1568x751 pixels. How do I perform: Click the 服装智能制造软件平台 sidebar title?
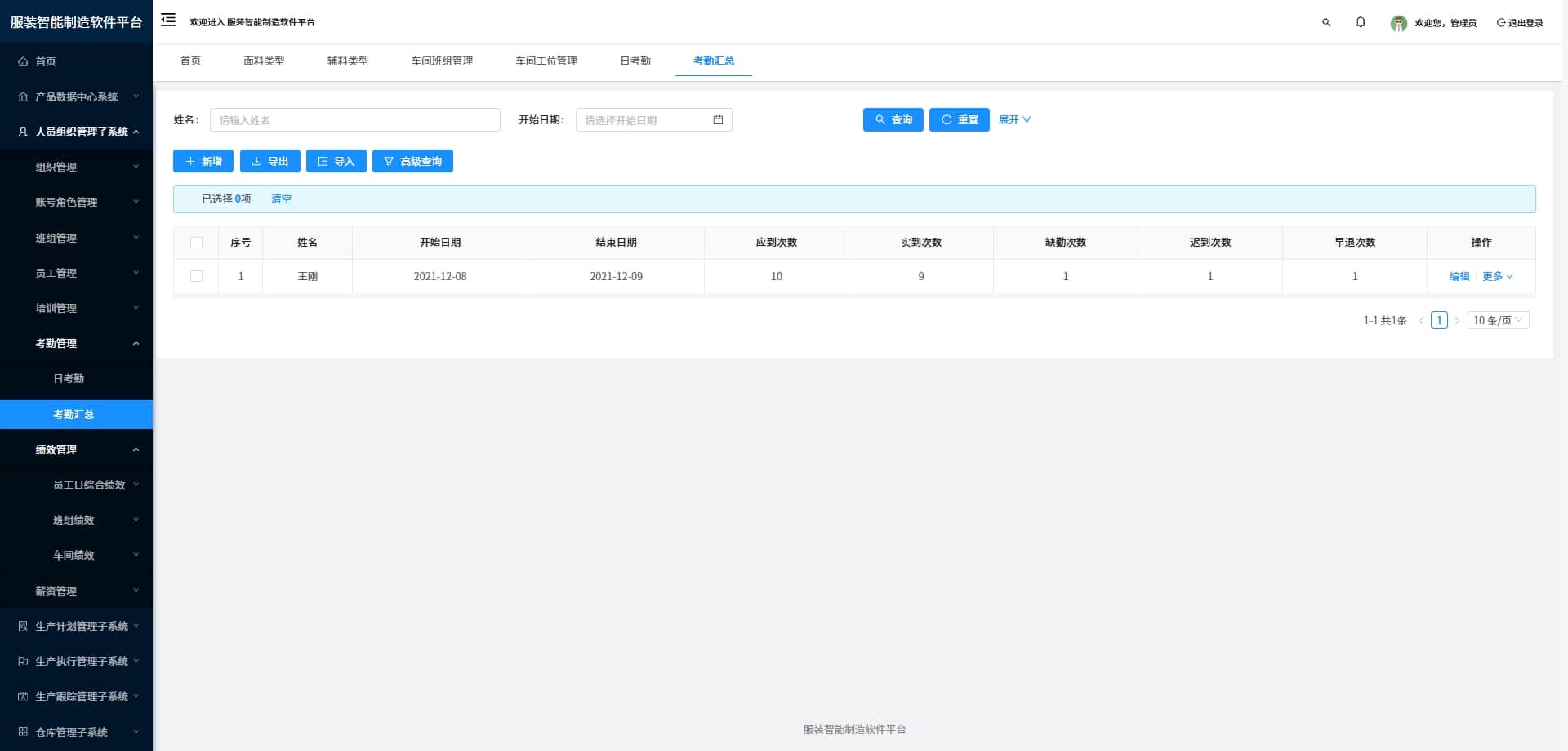76,22
